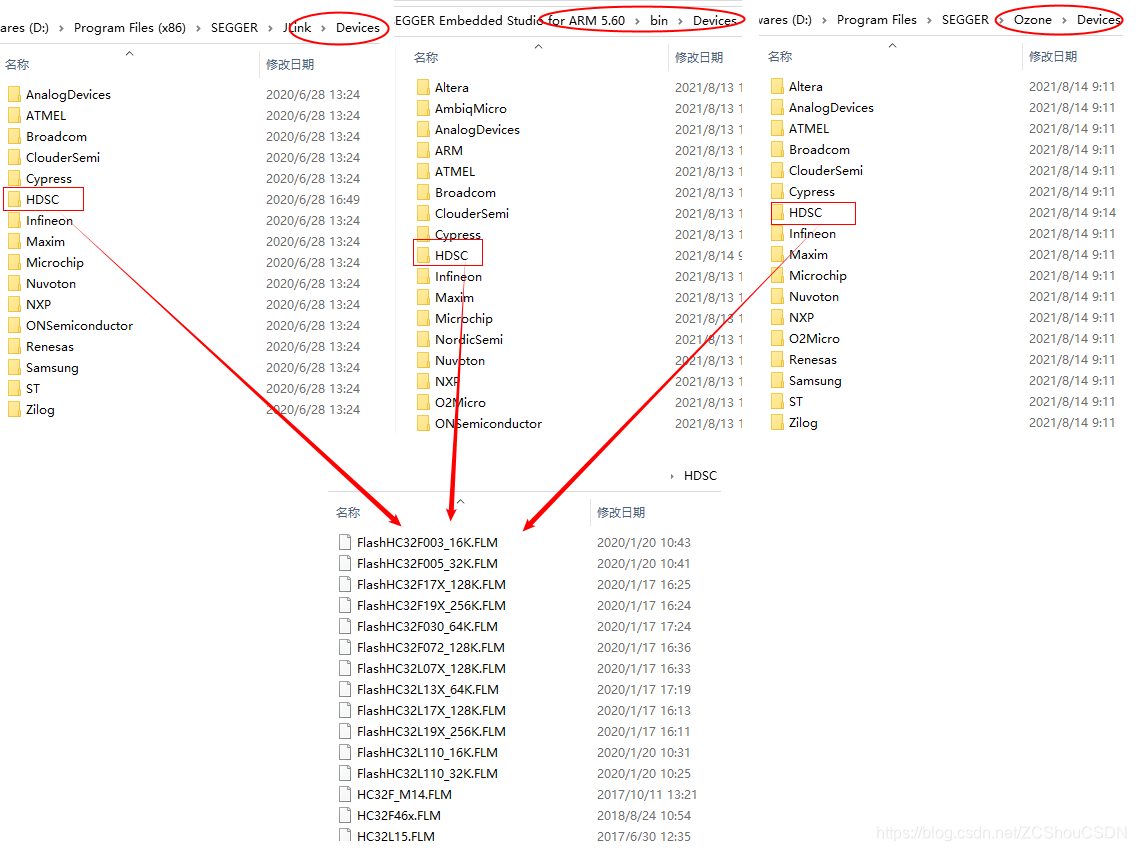The height and width of the screenshot is (851, 1136).
Task: Select Microchip row in JLink Devices list
Action: [184, 262]
